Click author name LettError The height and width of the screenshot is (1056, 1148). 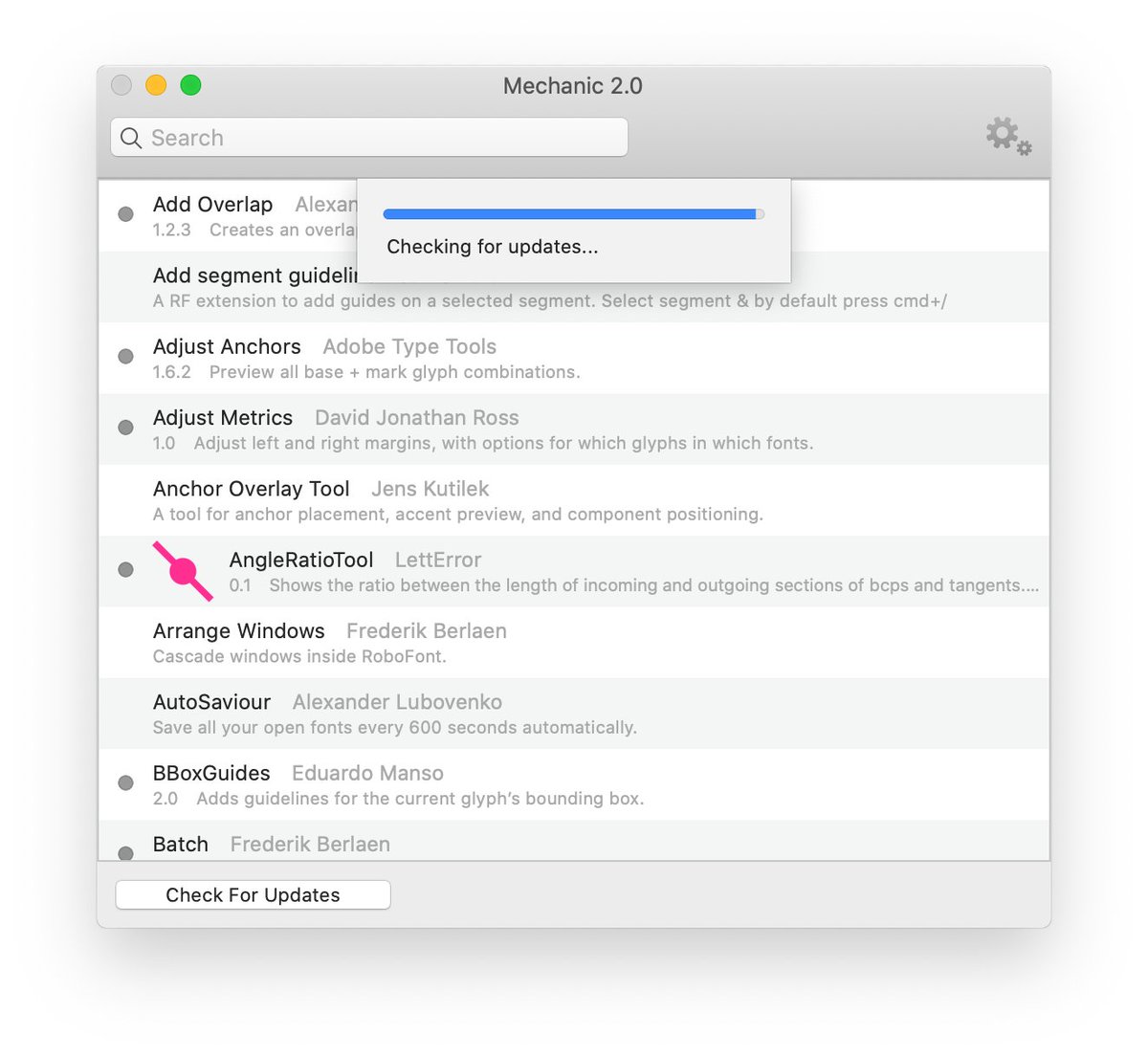[x=438, y=560]
